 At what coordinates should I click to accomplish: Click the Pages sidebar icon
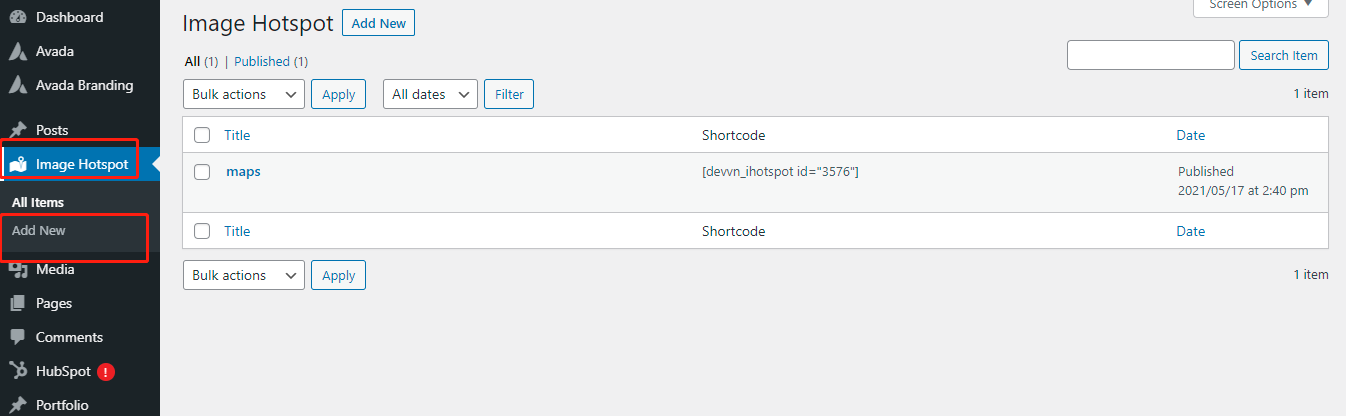(17, 303)
